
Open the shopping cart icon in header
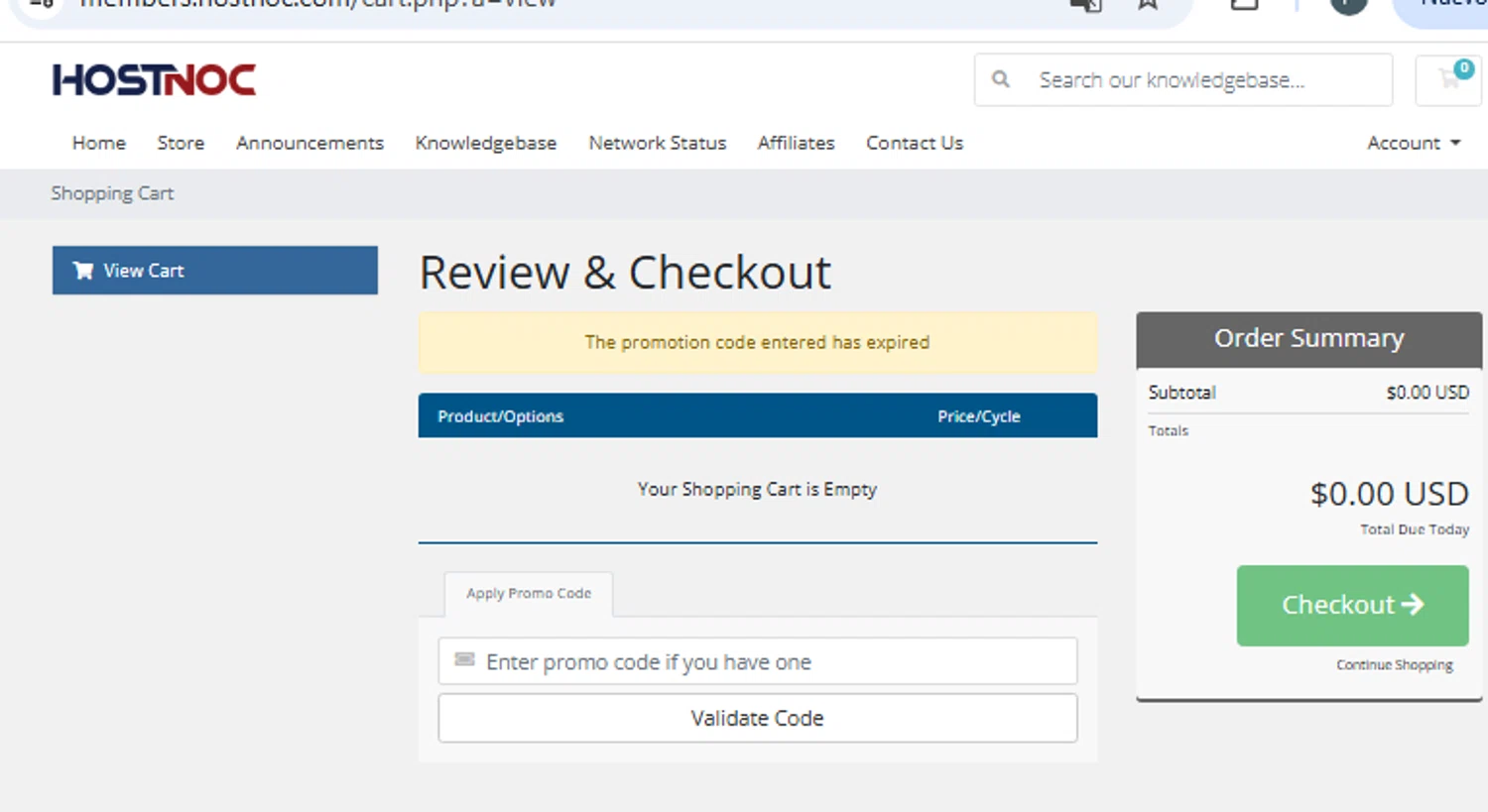pyautogui.click(x=1449, y=79)
